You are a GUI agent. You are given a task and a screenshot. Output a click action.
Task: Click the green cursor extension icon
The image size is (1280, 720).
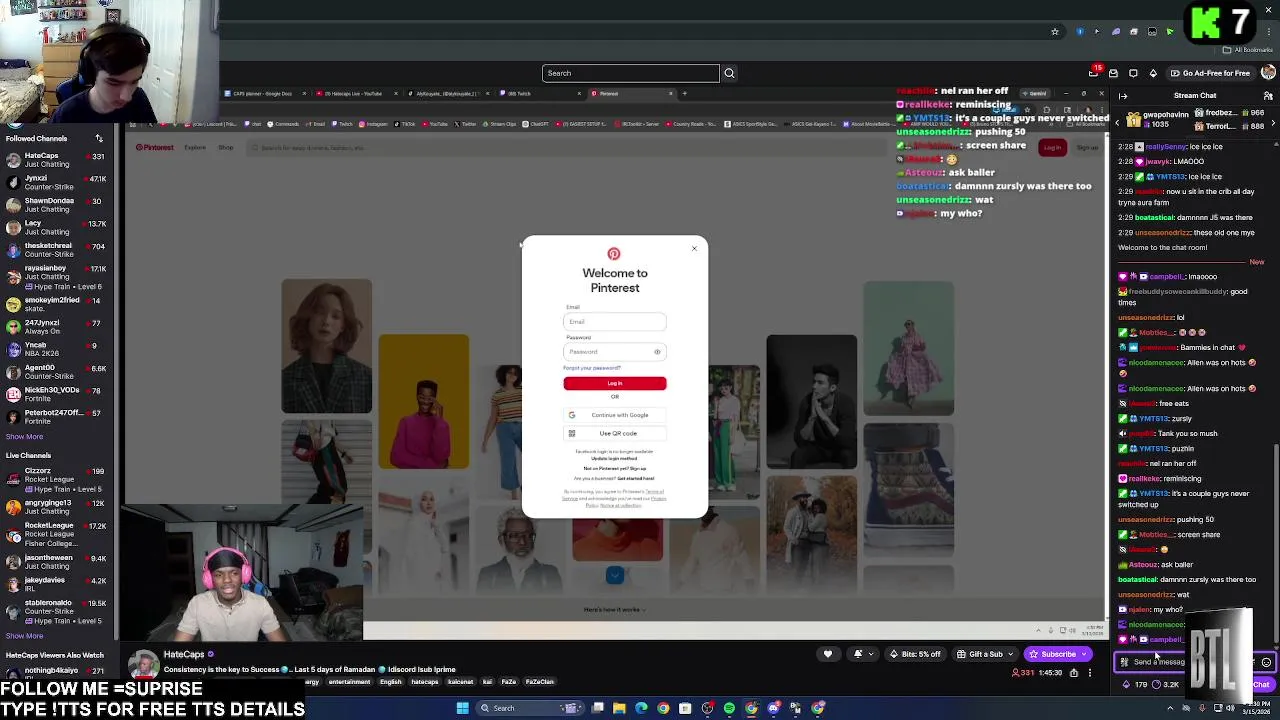[x=1170, y=31]
